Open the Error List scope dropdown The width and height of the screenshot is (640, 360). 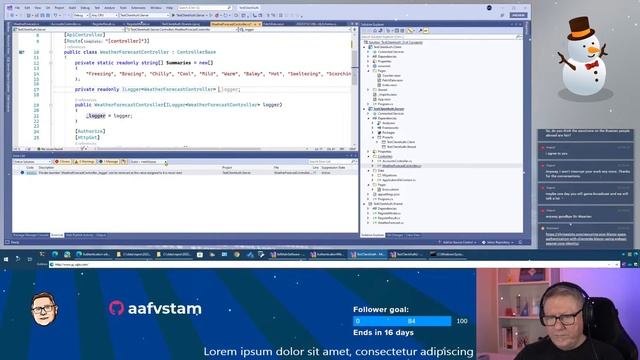(32, 162)
